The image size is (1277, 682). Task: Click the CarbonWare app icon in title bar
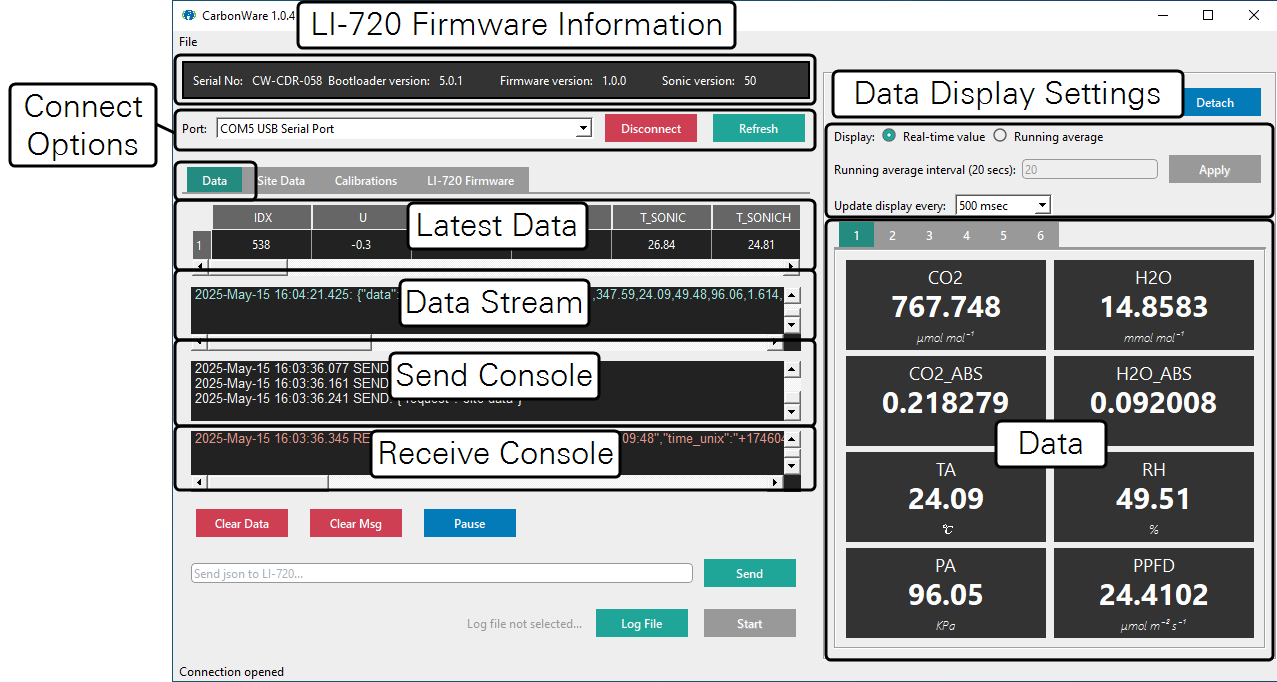188,16
